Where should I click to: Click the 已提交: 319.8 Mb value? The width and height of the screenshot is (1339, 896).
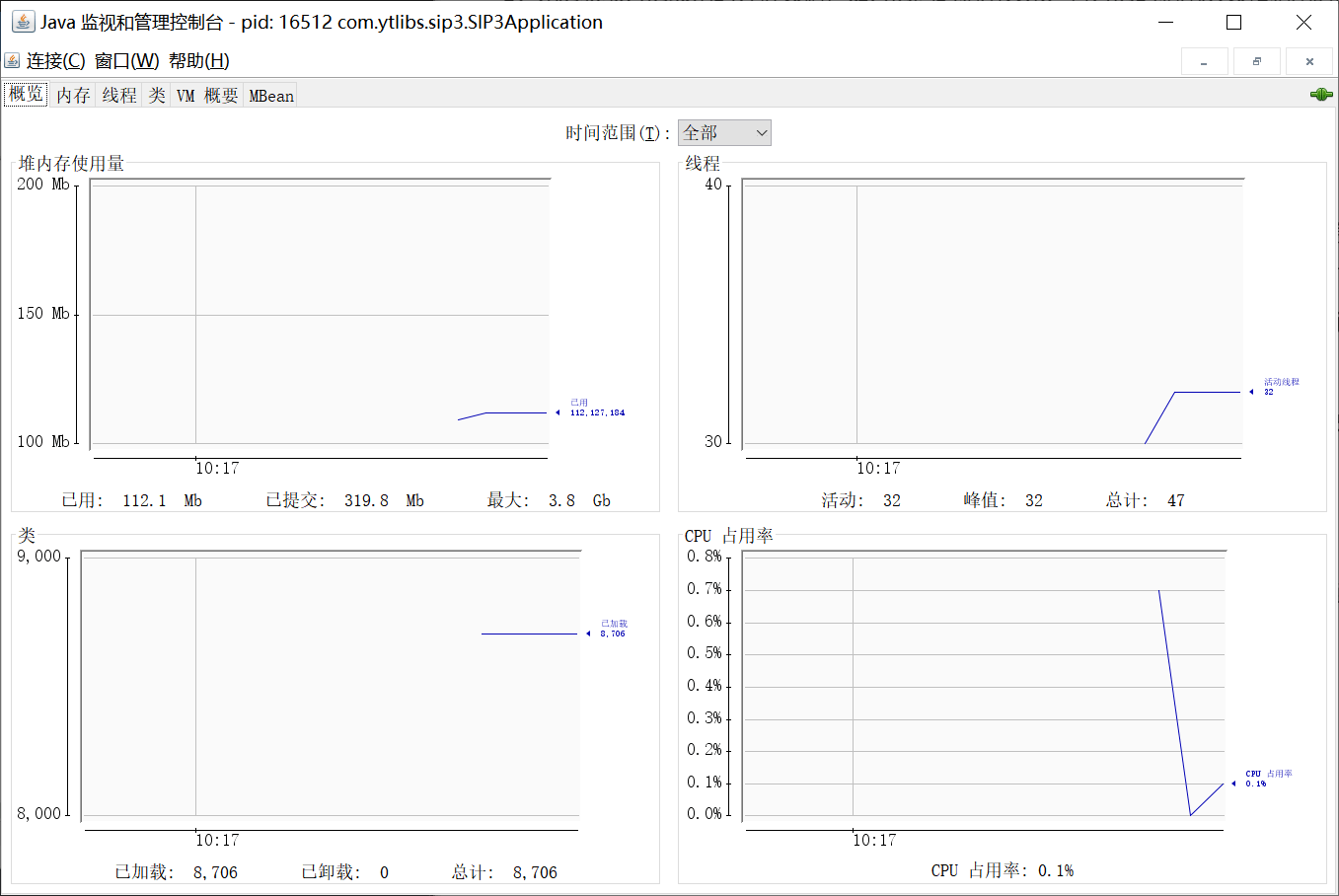tap(344, 500)
